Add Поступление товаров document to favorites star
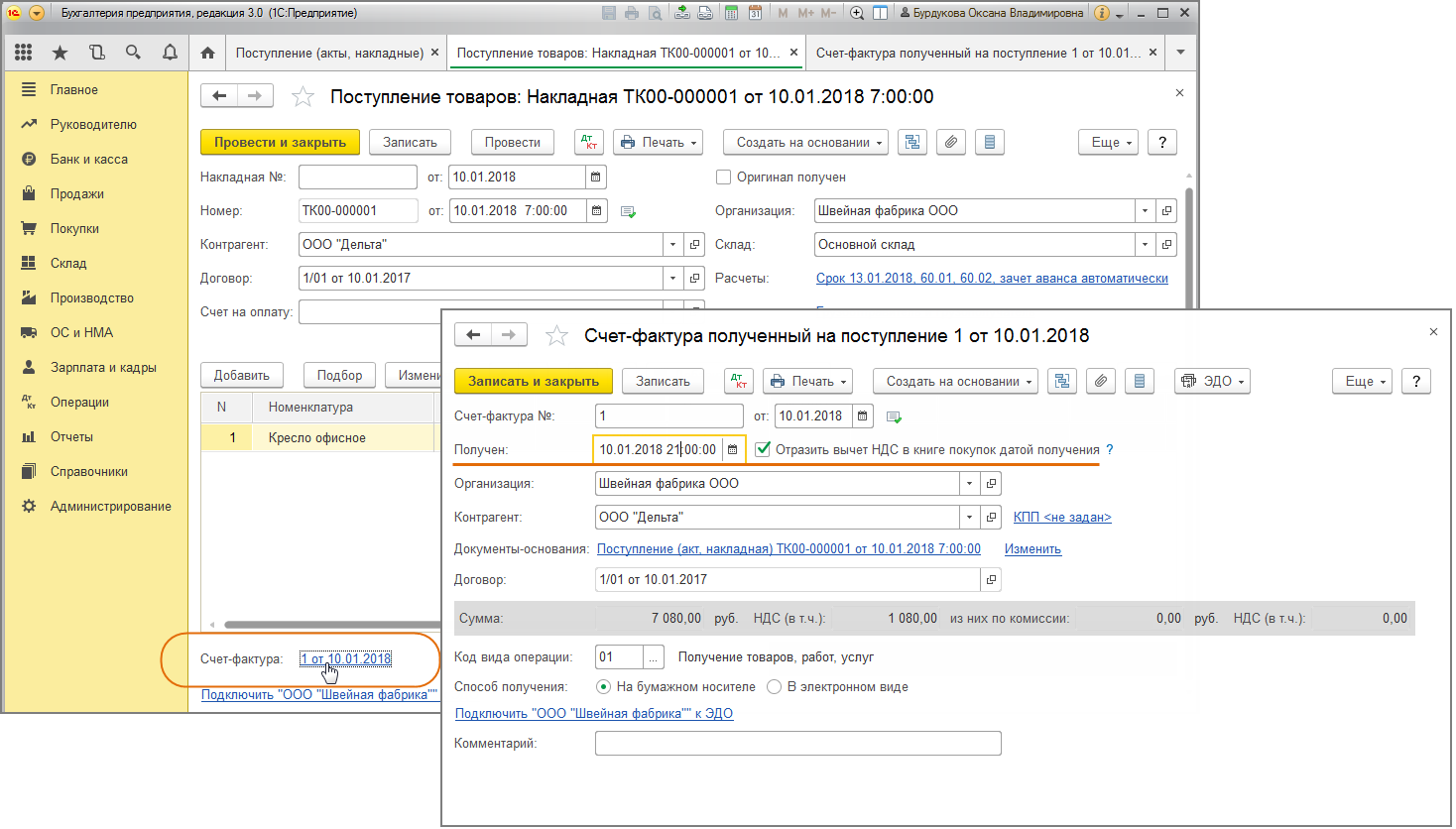The height and width of the screenshot is (829, 1456). [303, 96]
